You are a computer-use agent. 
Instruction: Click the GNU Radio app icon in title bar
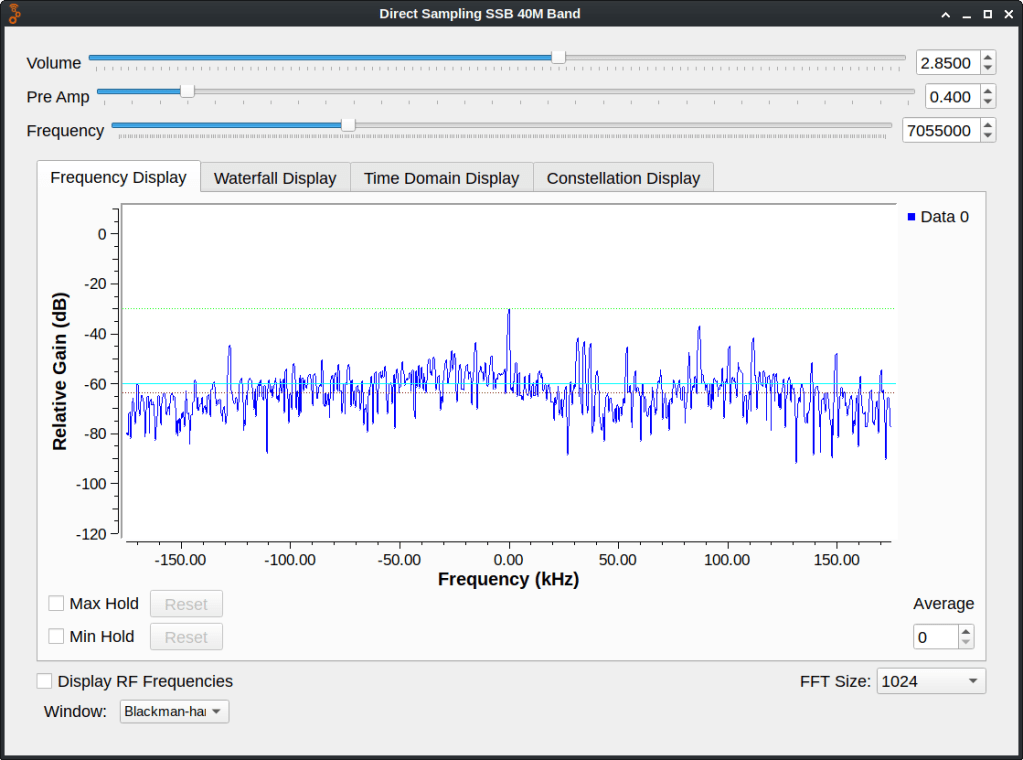click(14, 14)
